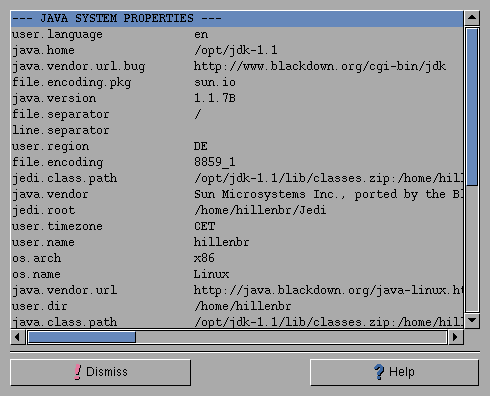
Task: Click the scroll down arrow of vertical scrollbar
Action: pyautogui.click(x=472, y=320)
